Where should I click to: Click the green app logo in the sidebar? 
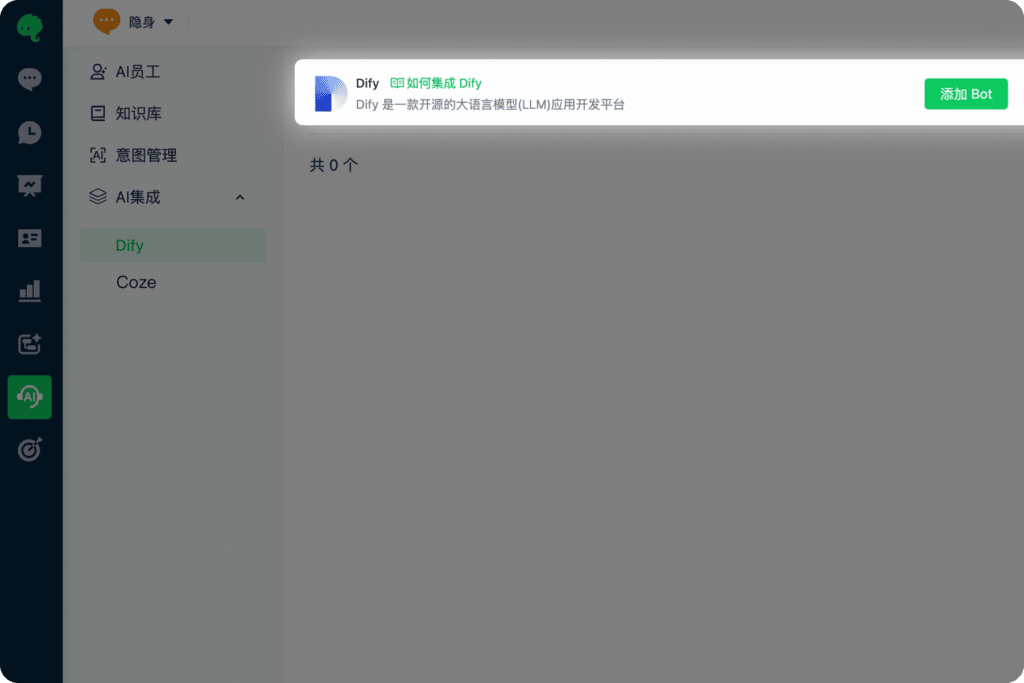click(29, 28)
